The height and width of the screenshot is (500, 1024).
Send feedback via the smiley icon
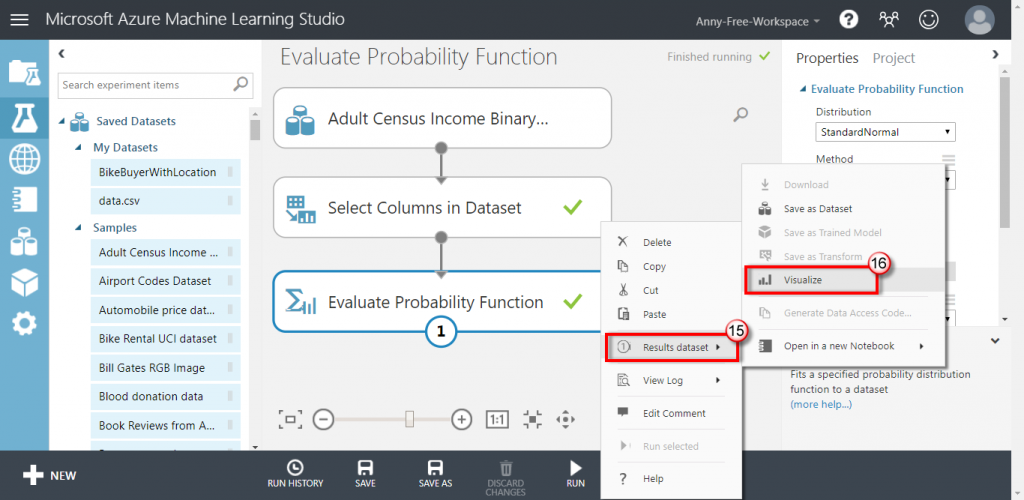pos(928,20)
